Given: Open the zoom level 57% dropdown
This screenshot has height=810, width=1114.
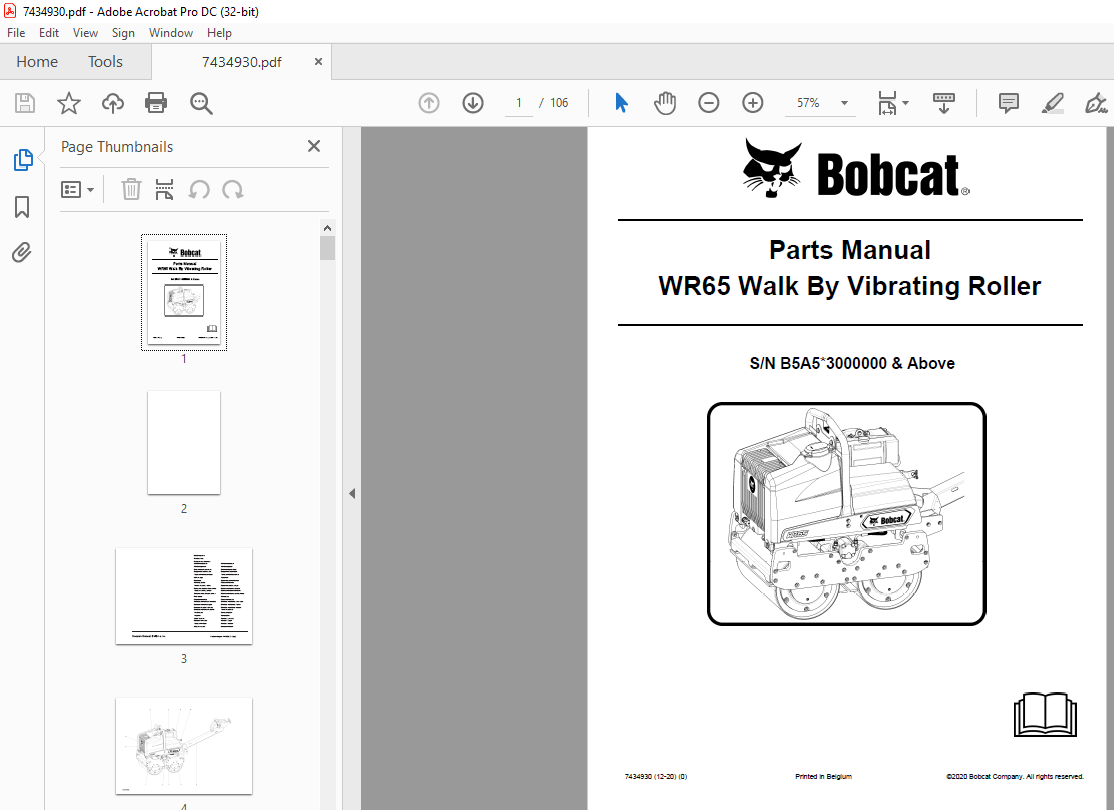Looking at the screenshot, I should [845, 103].
